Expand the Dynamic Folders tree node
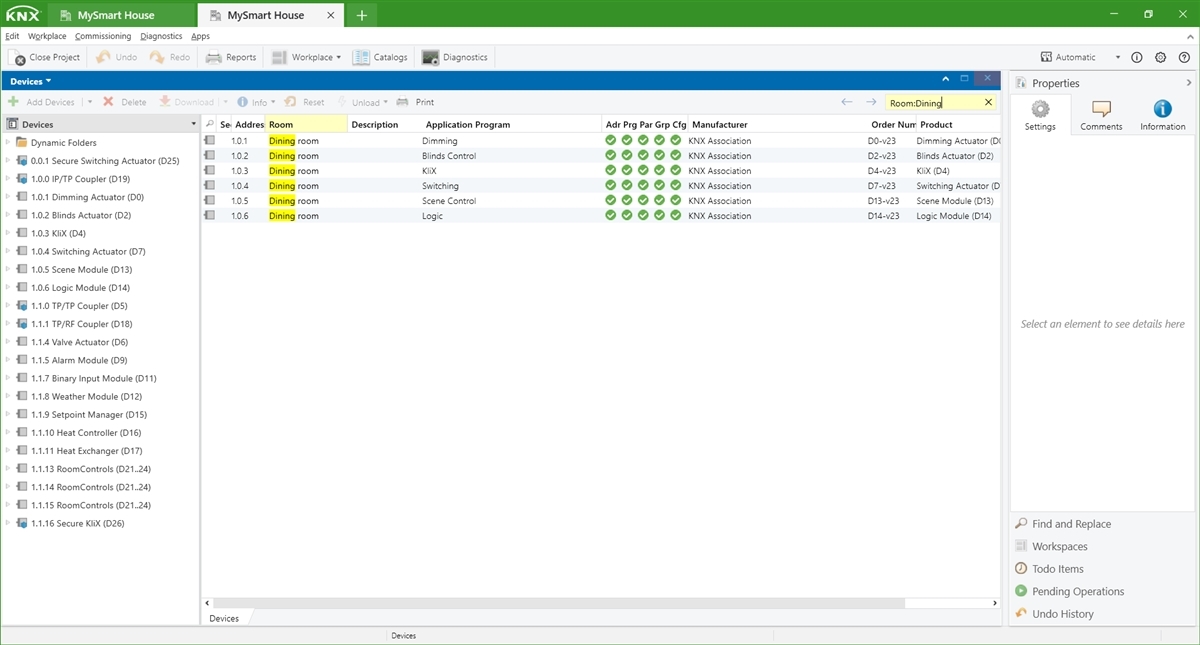 8,143
